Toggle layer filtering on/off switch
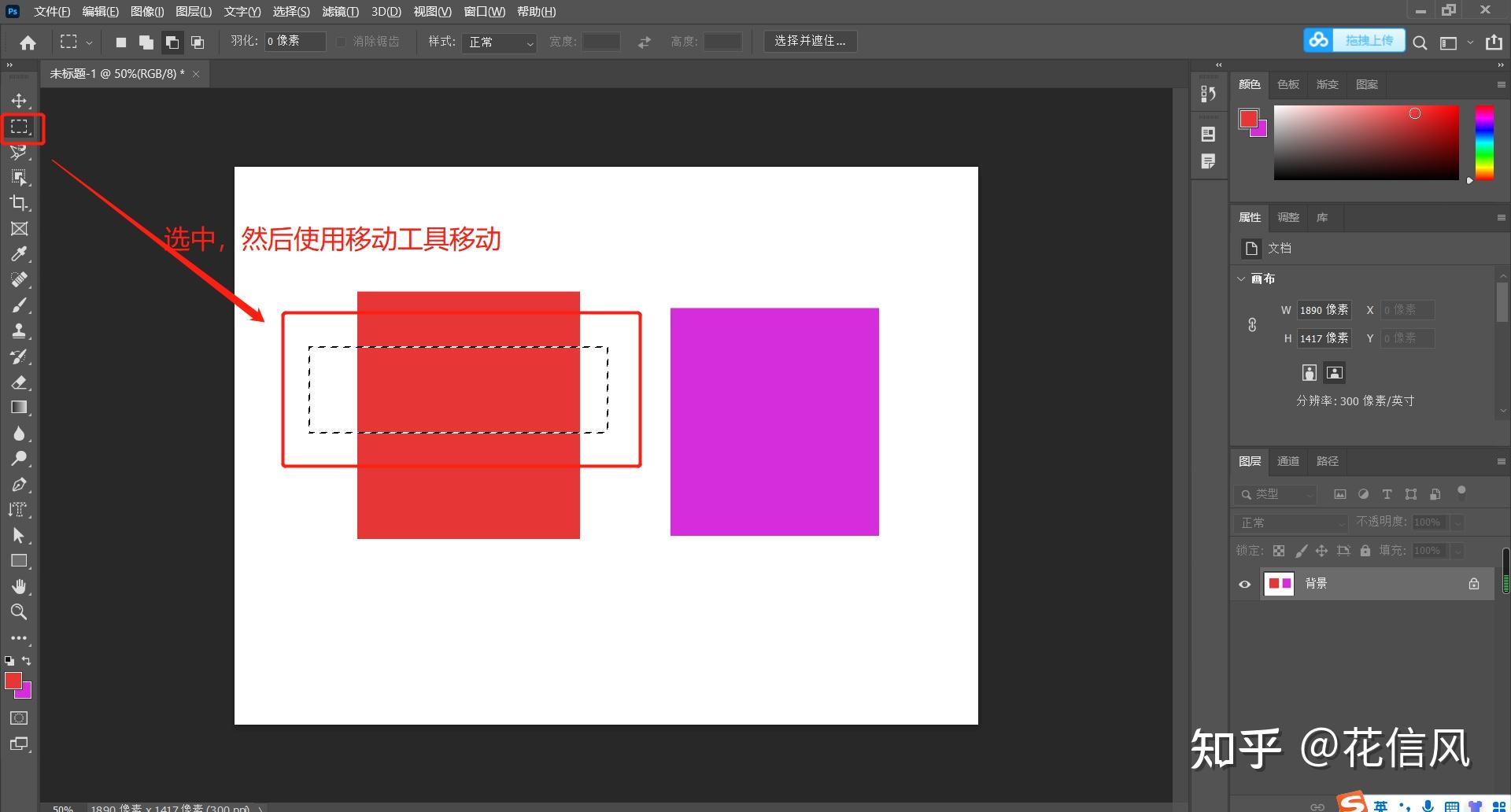 pyautogui.click(x=1461, y=493)
